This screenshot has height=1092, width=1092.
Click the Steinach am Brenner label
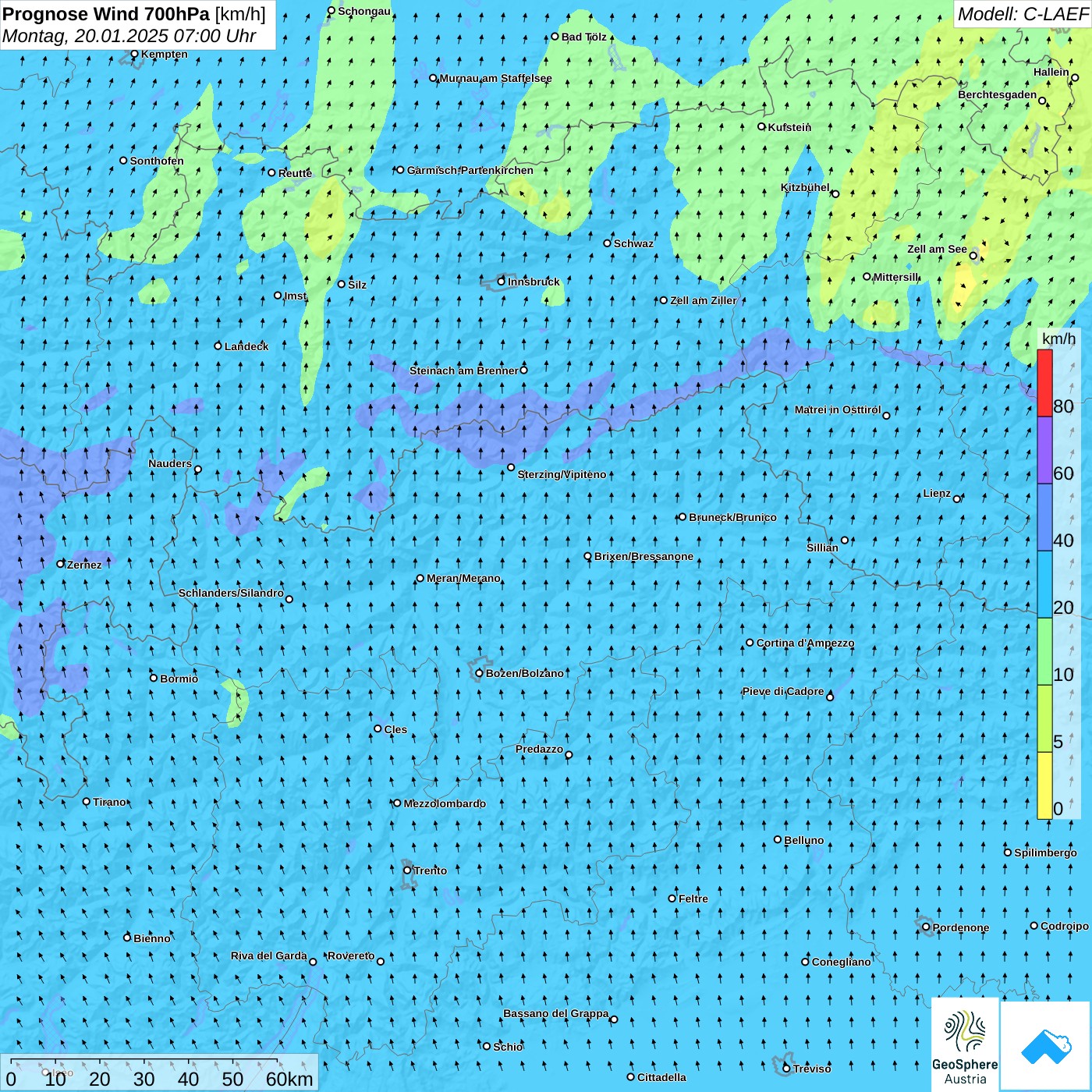point(463,370)
